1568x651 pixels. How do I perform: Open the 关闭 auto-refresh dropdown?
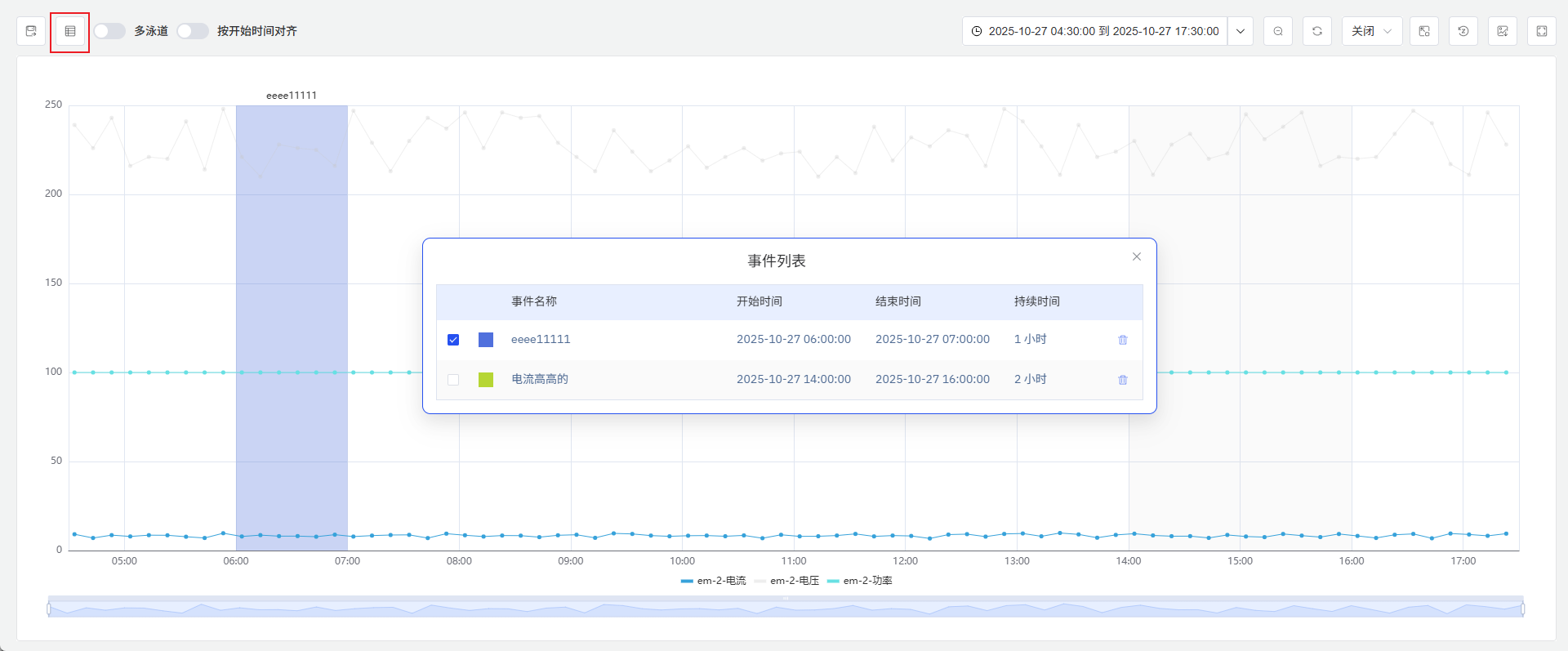point(1371,31)
